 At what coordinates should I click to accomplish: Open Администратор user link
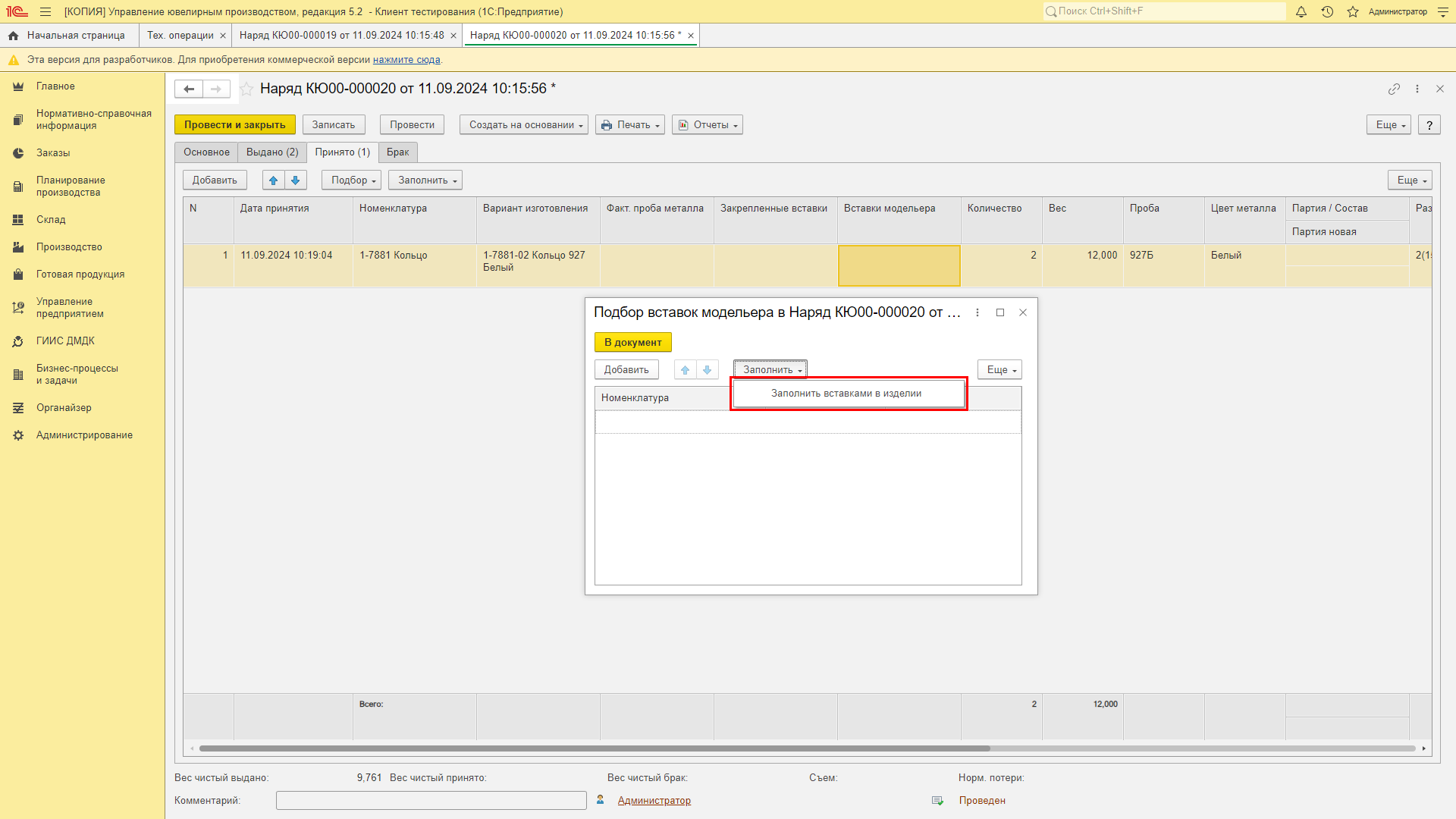(x=654, y=801)
